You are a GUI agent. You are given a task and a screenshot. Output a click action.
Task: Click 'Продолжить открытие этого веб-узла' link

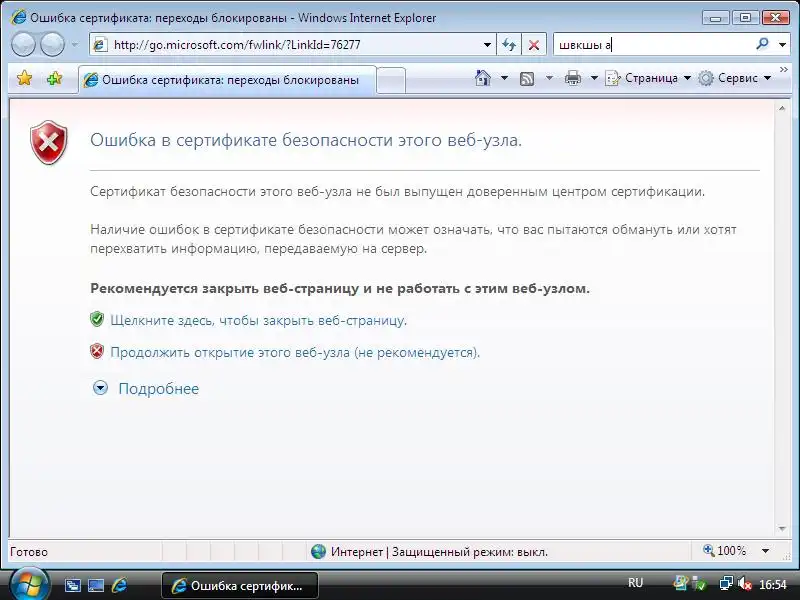tap(295, 353)
